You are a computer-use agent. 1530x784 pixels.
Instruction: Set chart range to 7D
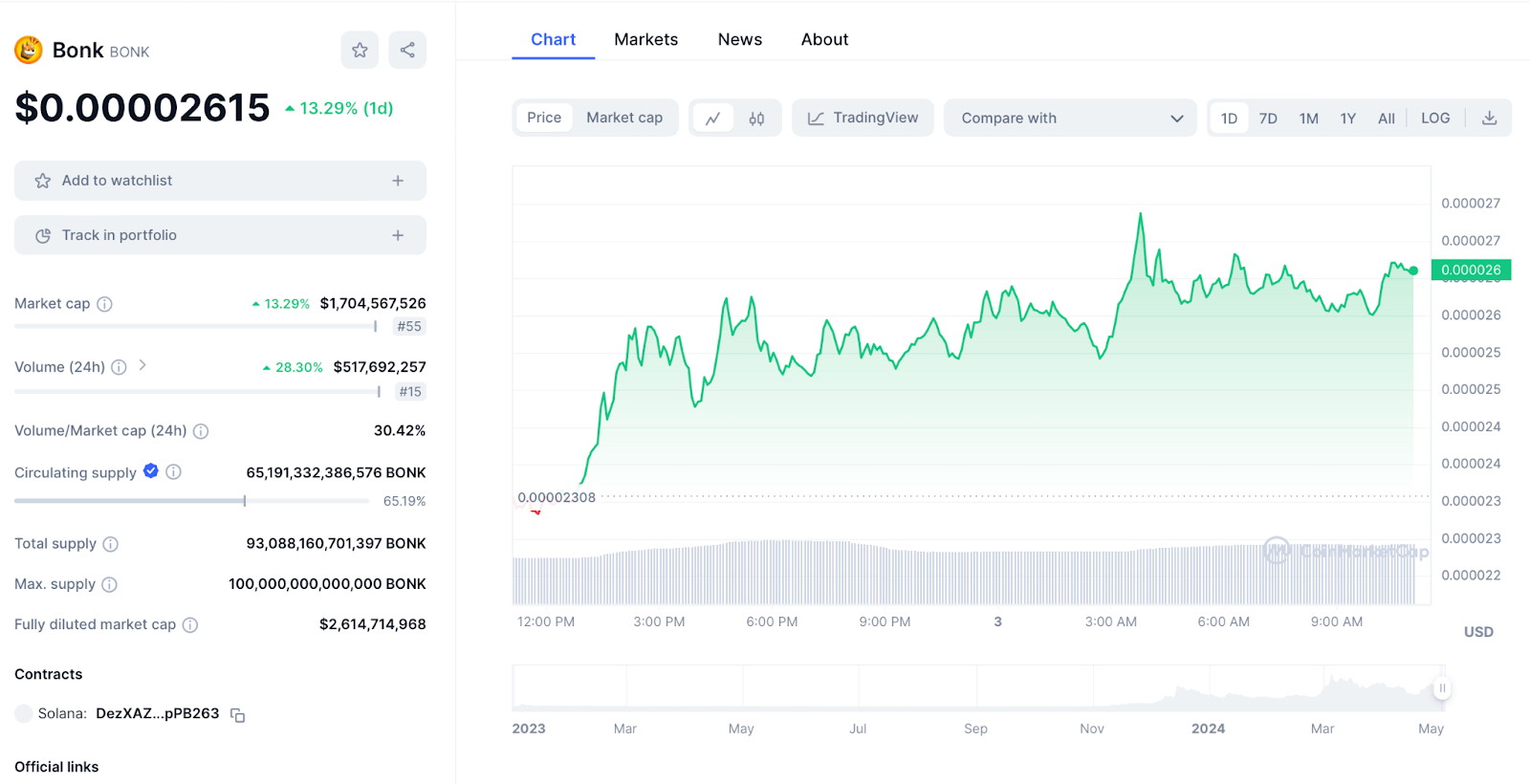(1268, 119)
